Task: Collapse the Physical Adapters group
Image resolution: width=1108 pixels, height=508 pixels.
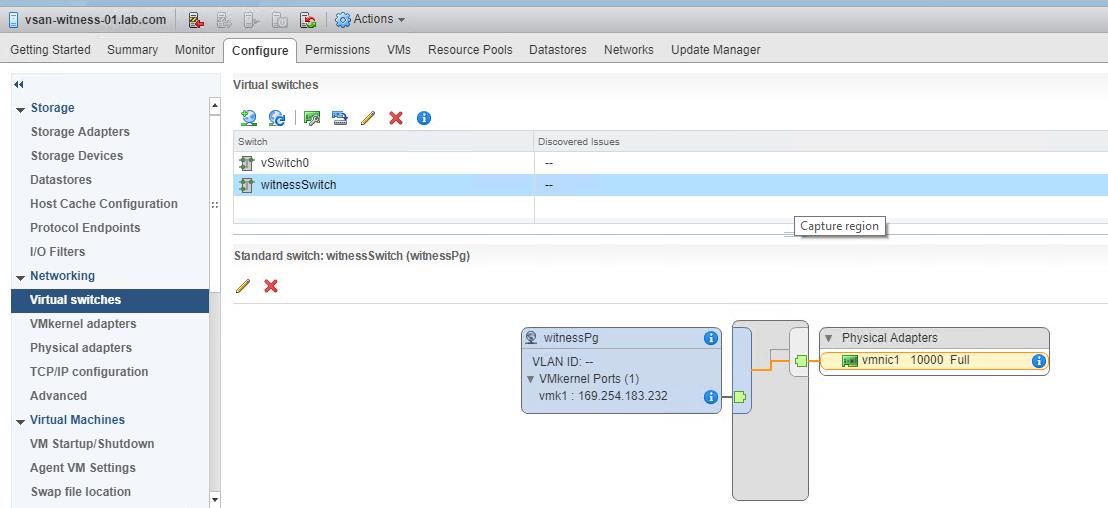Action: [829, 338]
